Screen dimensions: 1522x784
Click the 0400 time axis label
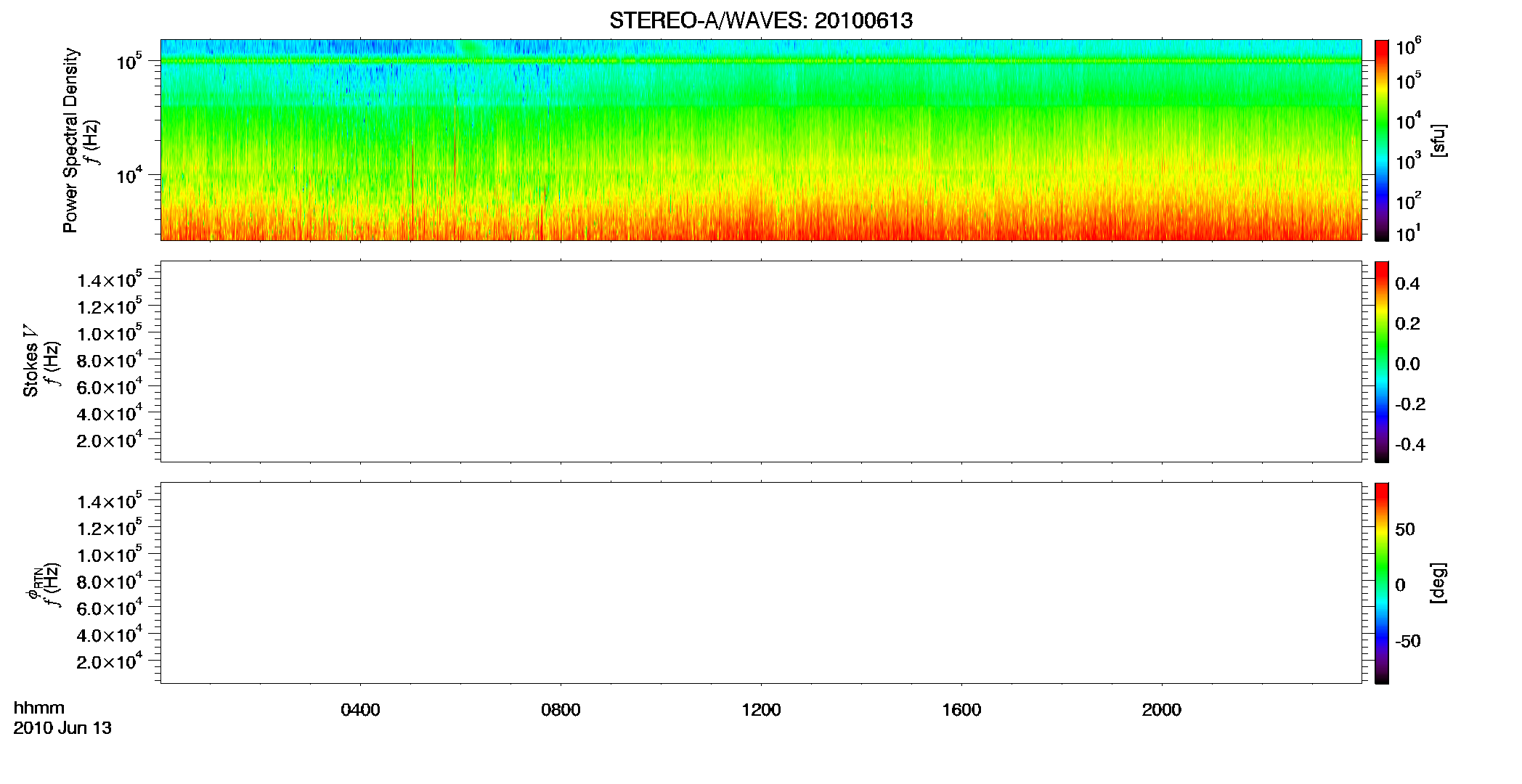pyautogui.click(x=360, y=710)
